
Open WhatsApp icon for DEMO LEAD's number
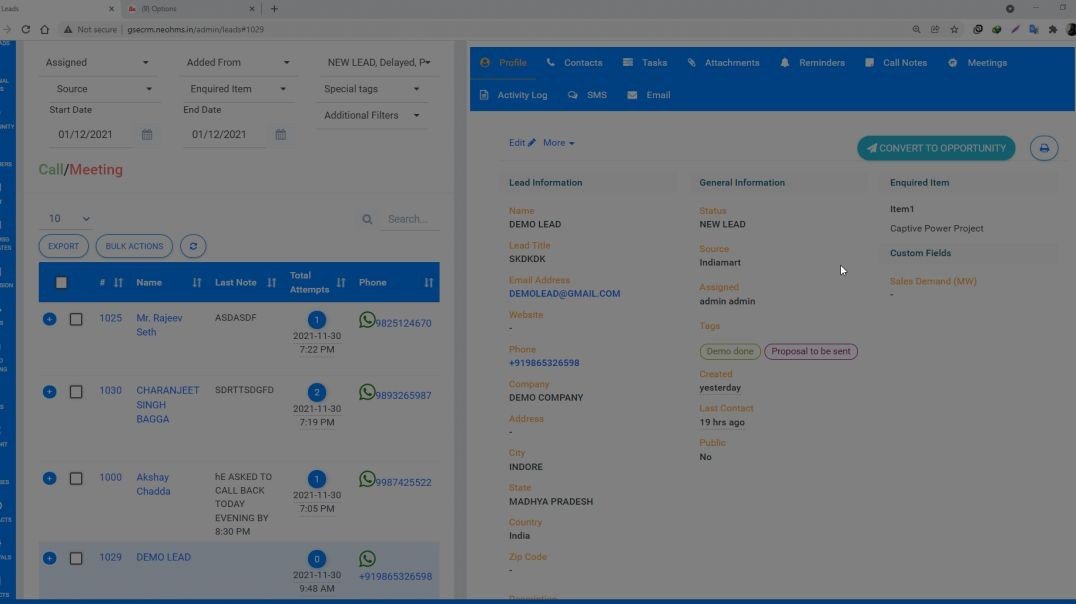(x=367, y=558)
